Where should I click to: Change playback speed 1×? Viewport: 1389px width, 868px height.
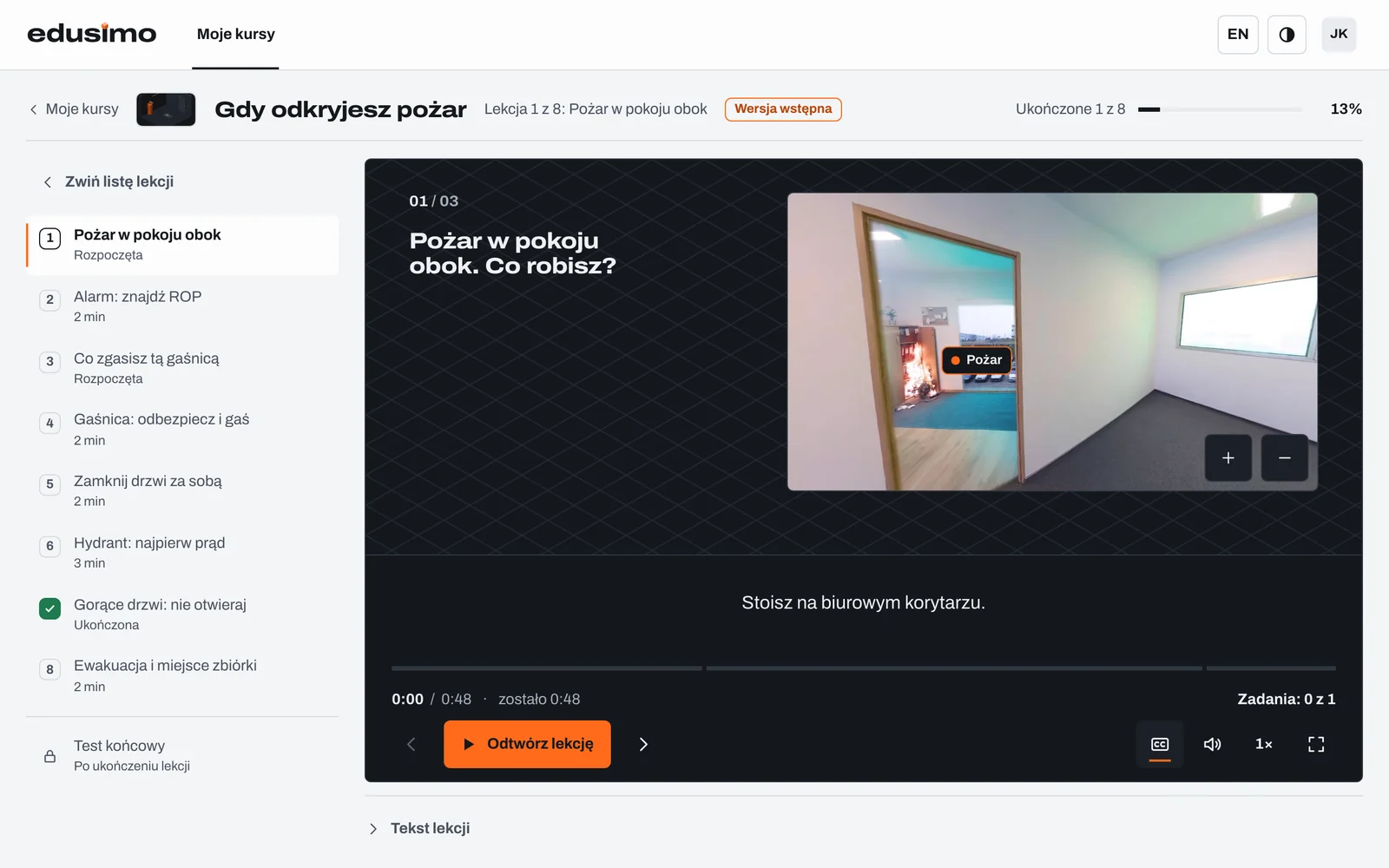pos(1264,744)
